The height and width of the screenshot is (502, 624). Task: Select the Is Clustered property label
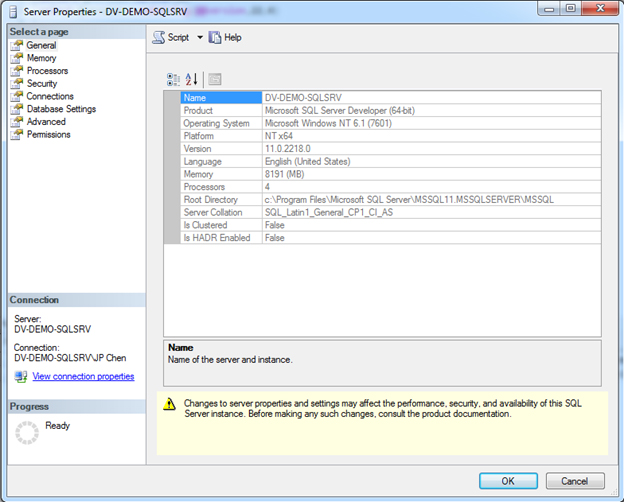pyautogui.click(x=221, y=225)
